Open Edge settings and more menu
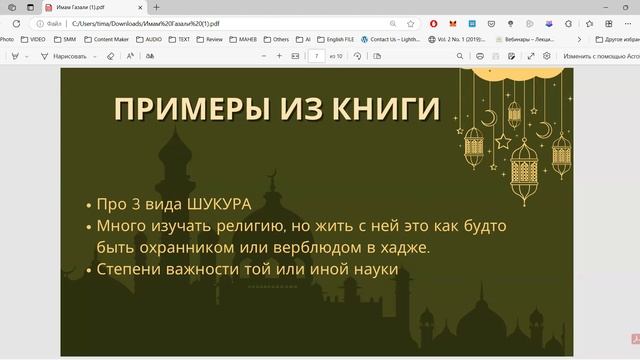The width and height of the screenshot is (640, 360). (628, 24)
